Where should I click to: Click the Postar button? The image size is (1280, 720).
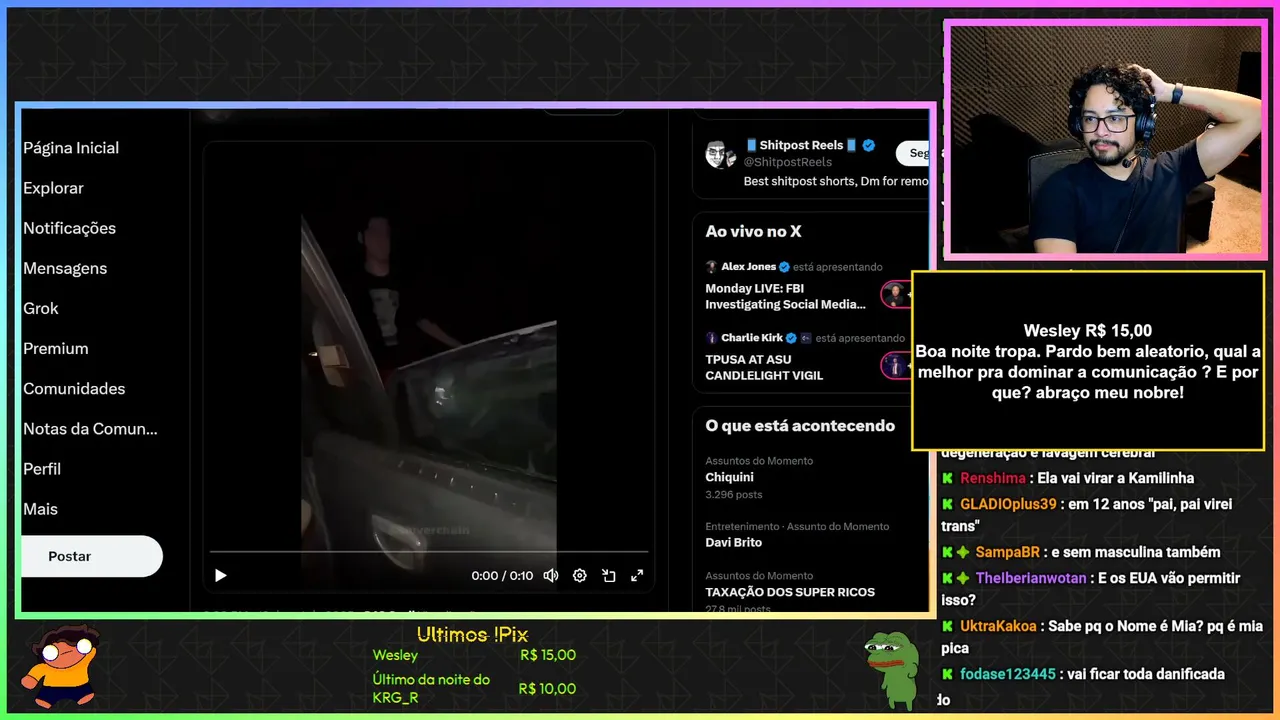click(x=91, y=556)
